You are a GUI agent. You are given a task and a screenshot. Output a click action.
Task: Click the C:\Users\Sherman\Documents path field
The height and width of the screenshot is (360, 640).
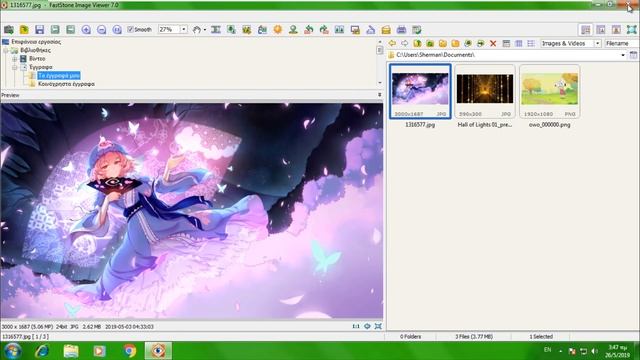click(x=506, y=55)
